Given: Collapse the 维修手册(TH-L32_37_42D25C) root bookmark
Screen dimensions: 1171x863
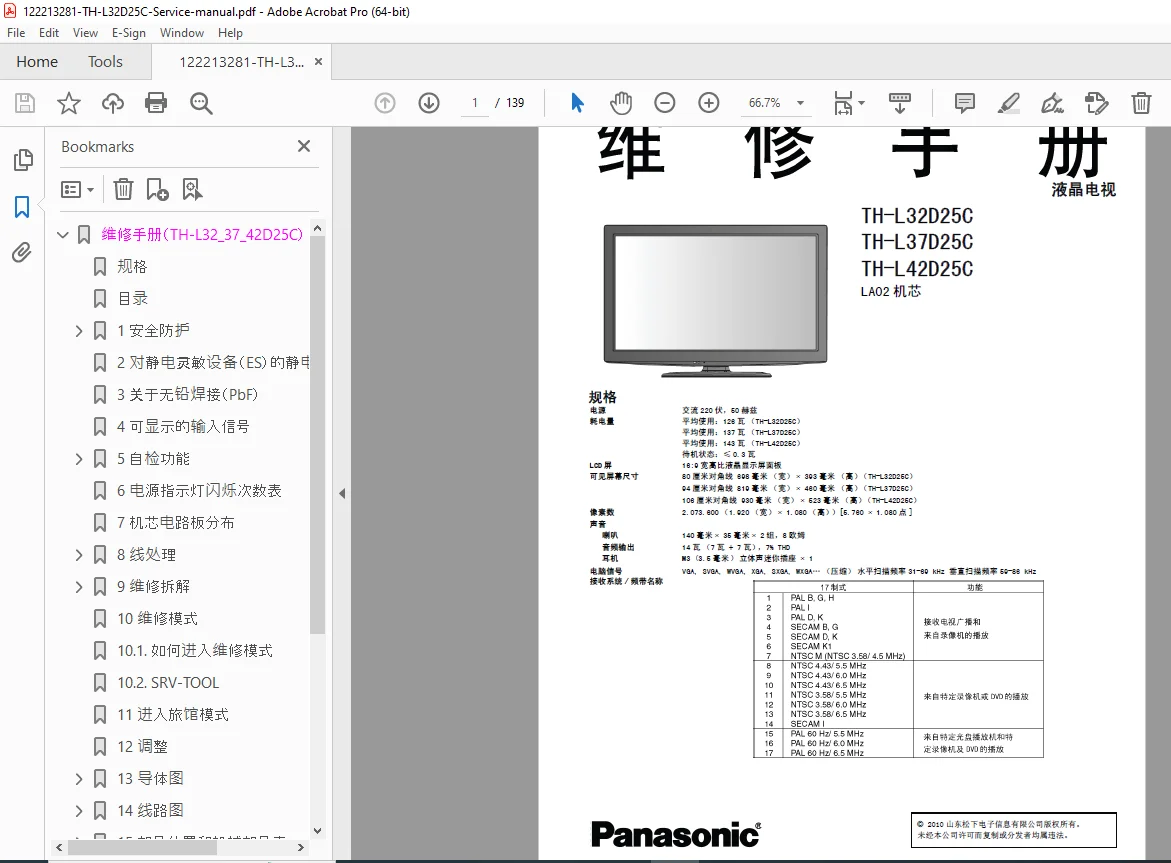Looking at the screenshot, I should click(63, 235).
